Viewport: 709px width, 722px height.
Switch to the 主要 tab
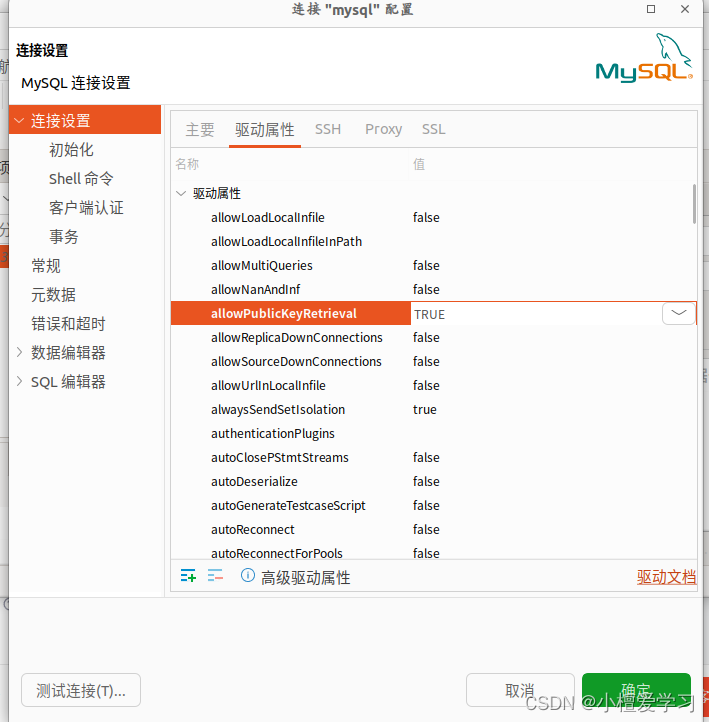(x=200, y=130)
